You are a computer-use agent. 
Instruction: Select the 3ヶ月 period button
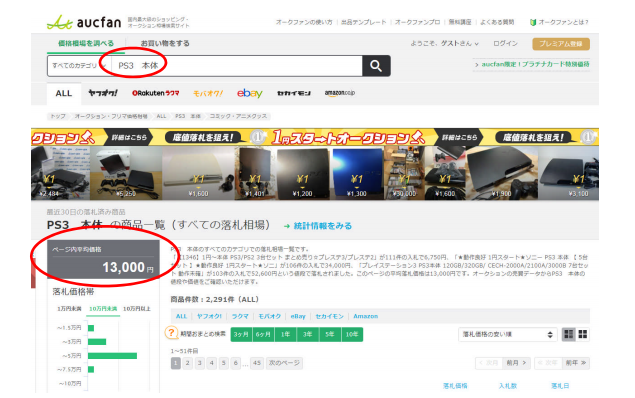coord(241,334)
